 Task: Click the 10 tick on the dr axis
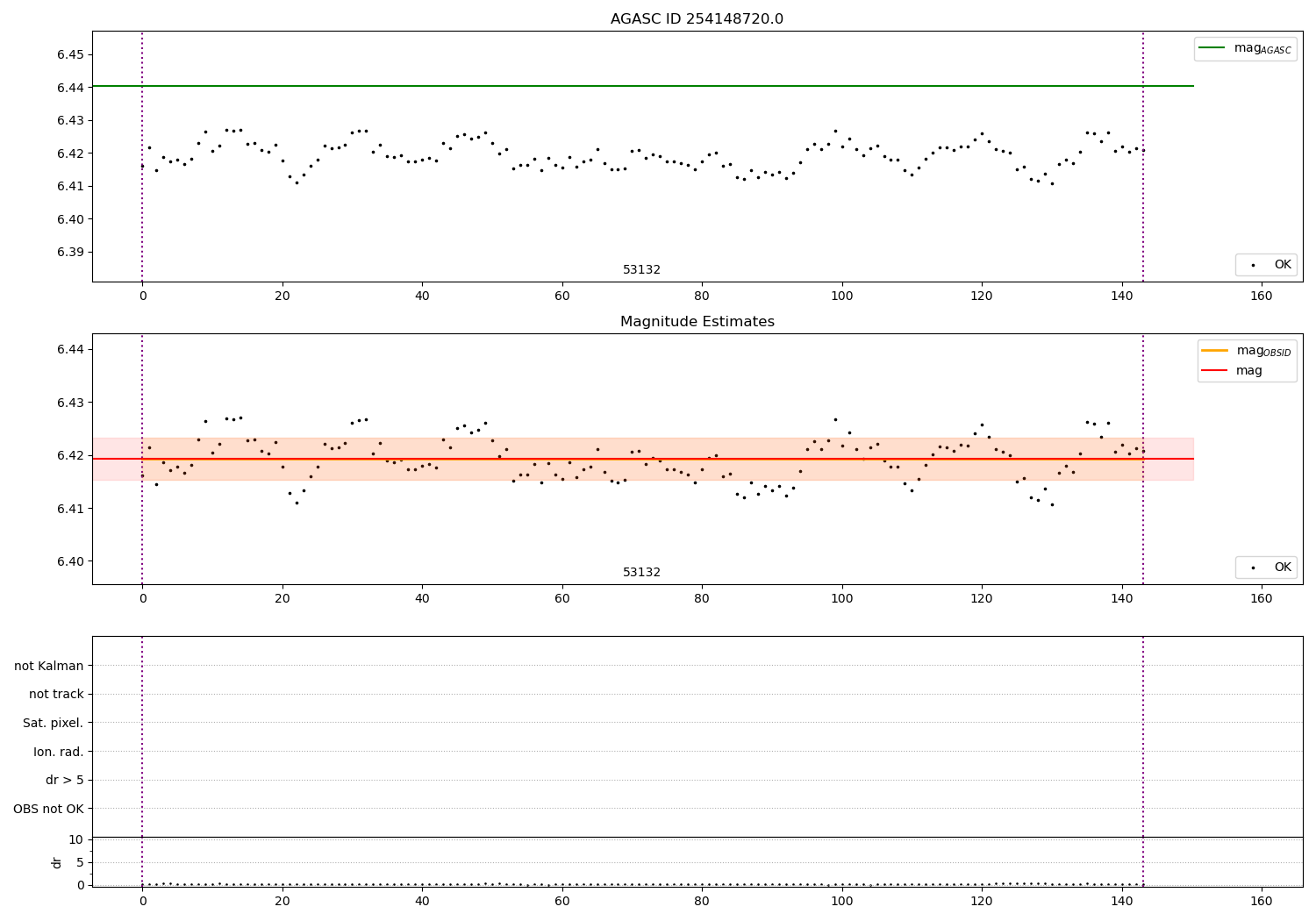pos(75,839)
